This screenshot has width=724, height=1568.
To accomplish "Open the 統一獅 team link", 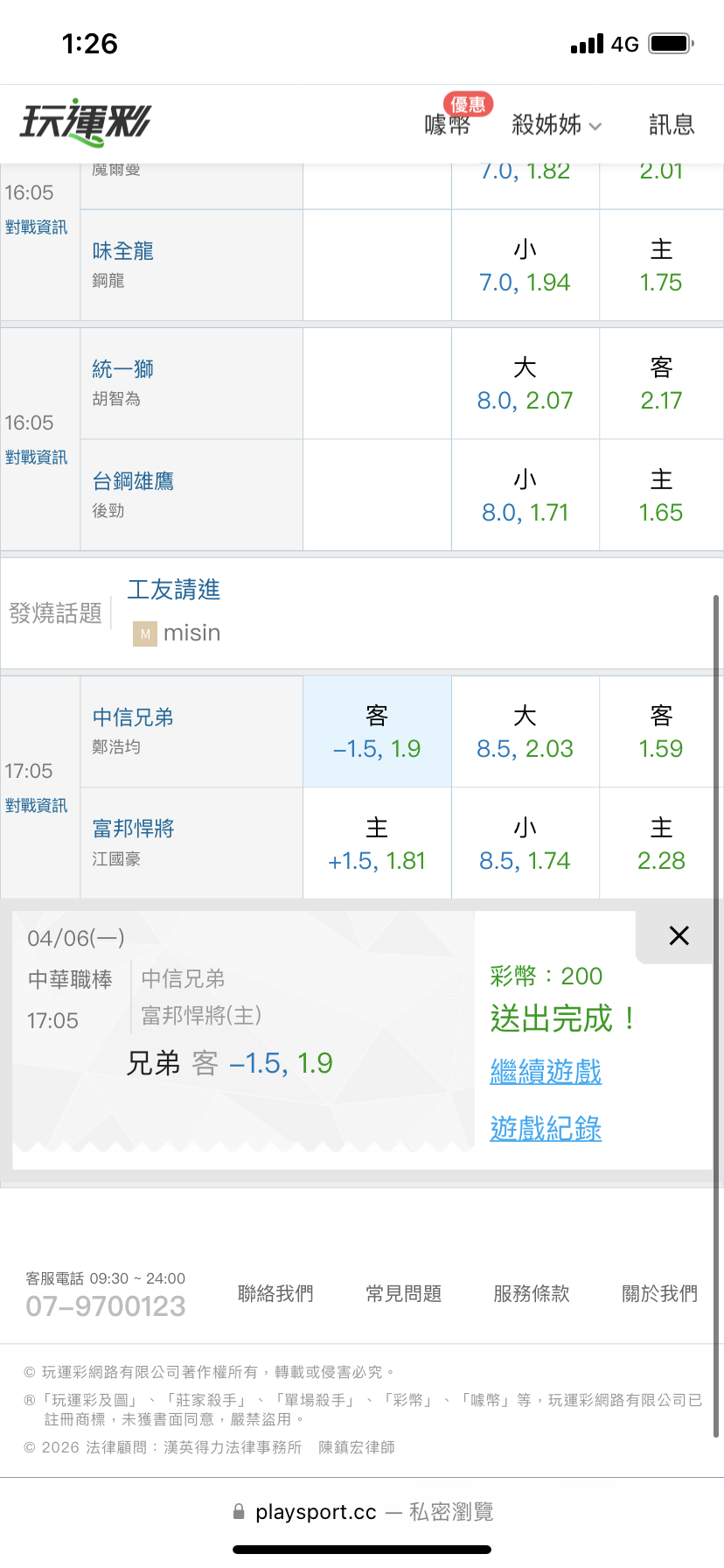I will tap(123, 369).
